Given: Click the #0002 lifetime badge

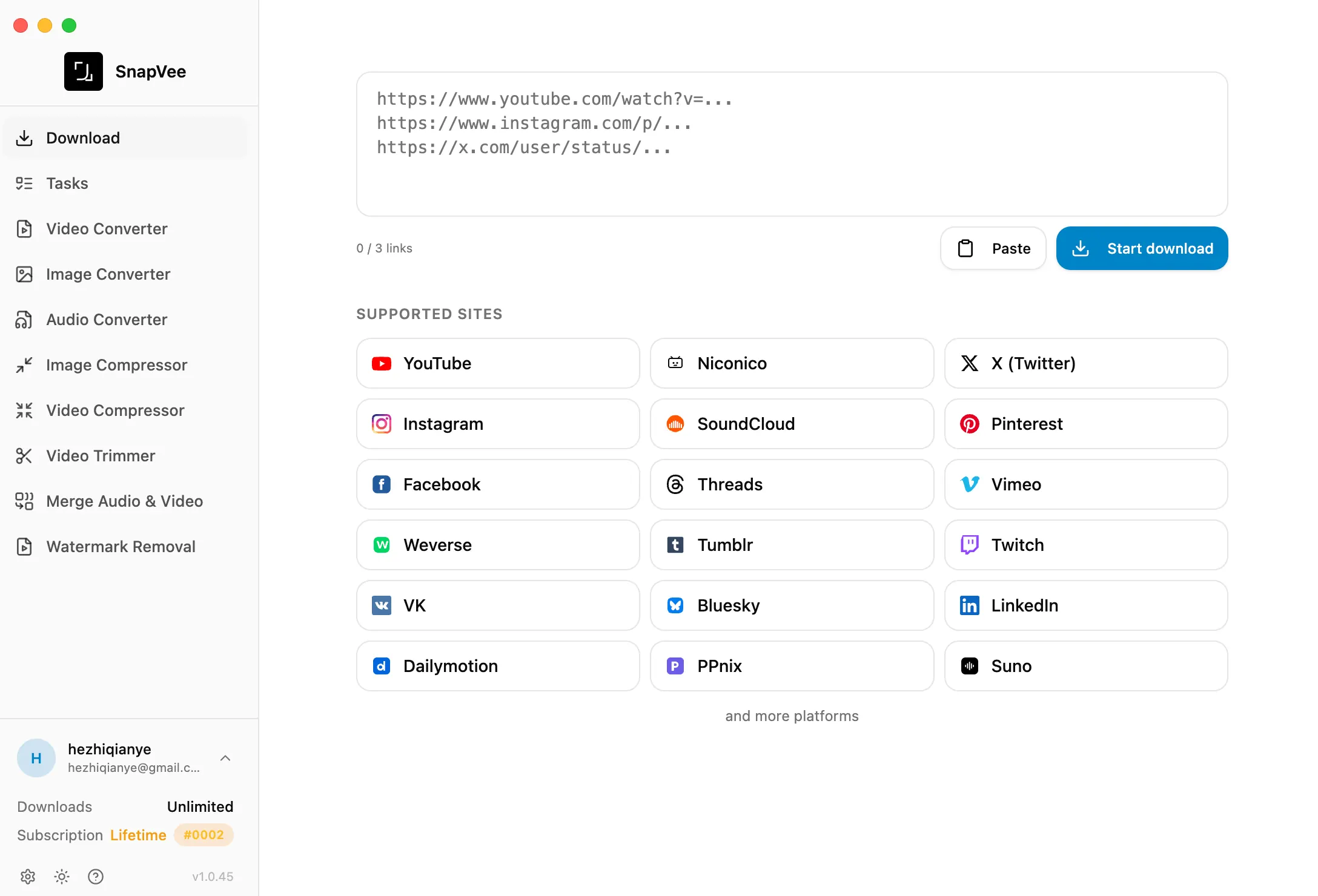Looking at the screenshot, I should point(204,835).
